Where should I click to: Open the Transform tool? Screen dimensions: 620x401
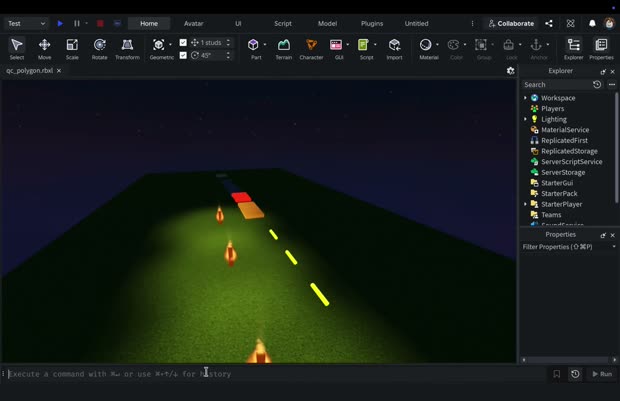127,49
